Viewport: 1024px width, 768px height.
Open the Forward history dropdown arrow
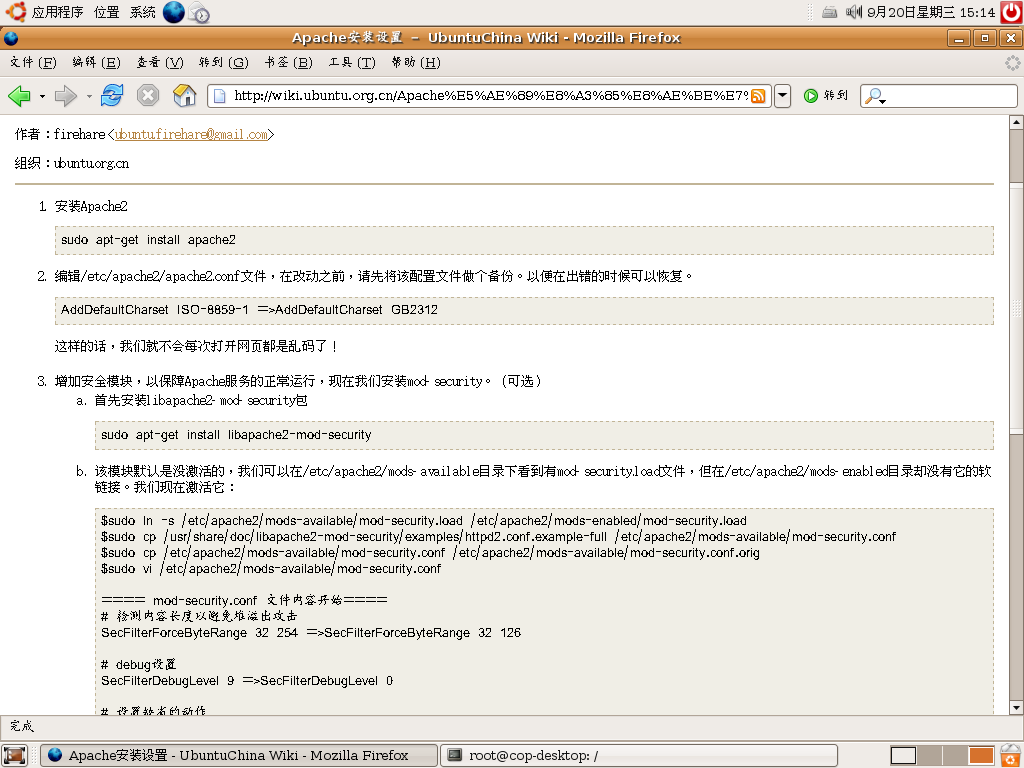[89, 96]
